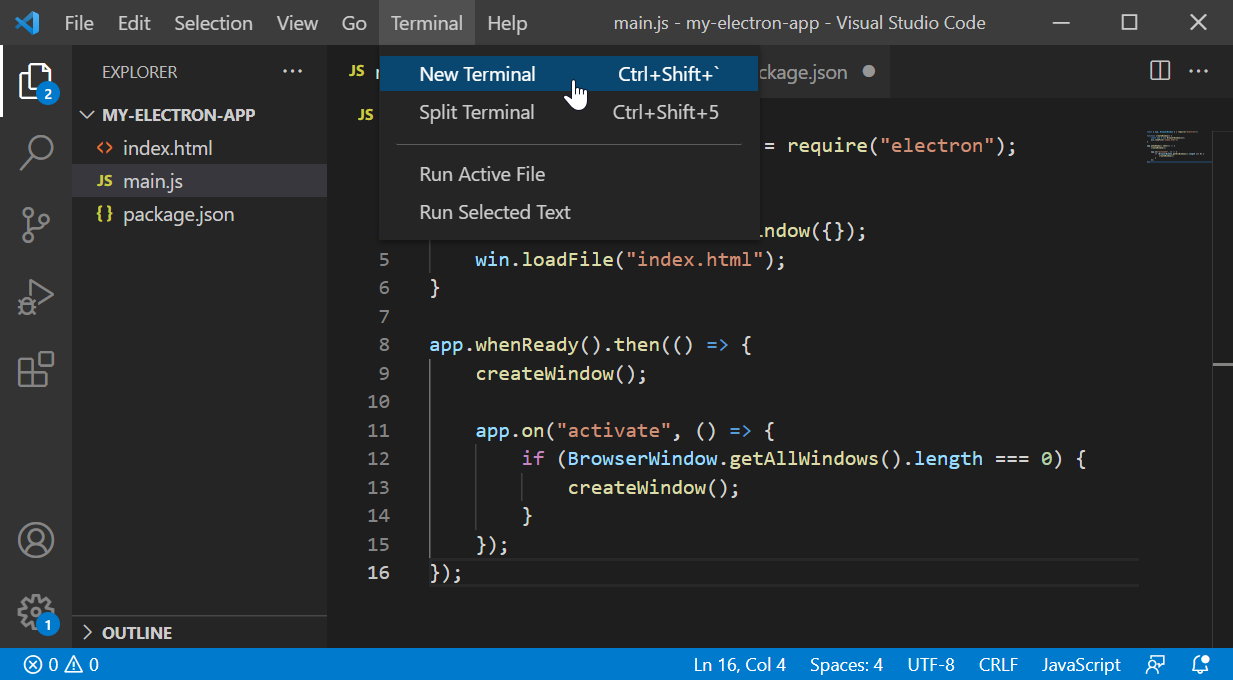Open the Run and Debug view icon
This screenshot has height=680, width=1233.
pos(36,297)
